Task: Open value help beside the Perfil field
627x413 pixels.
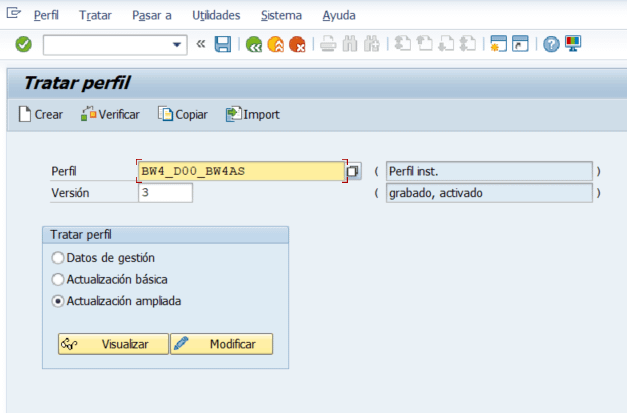Action: pyautogui.click(x=353, y=172)
